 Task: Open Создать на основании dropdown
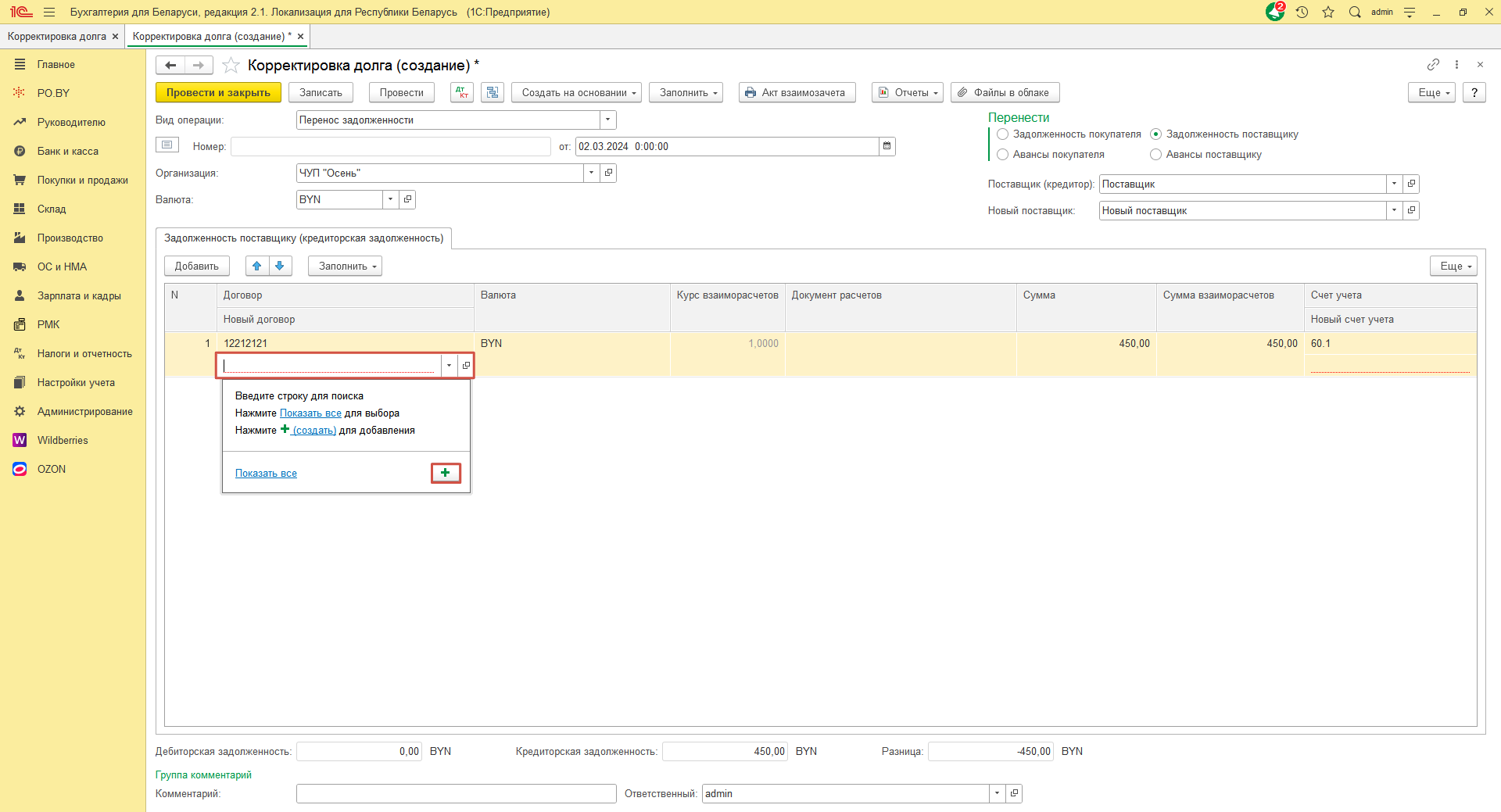(x=577, y=92)
